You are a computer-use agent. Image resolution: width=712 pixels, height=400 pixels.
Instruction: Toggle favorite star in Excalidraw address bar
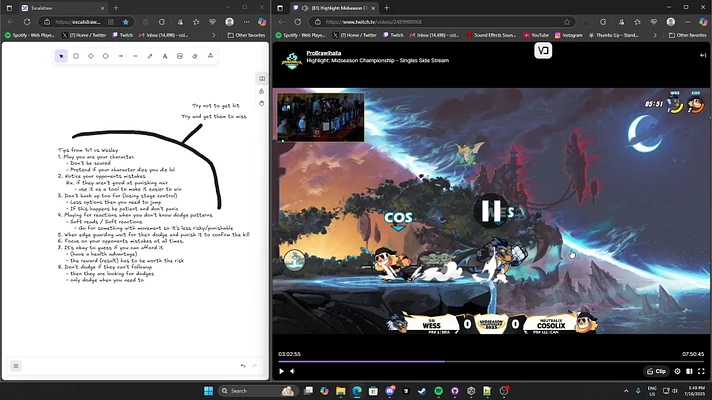pyautogui.click(x=126, y=22)
